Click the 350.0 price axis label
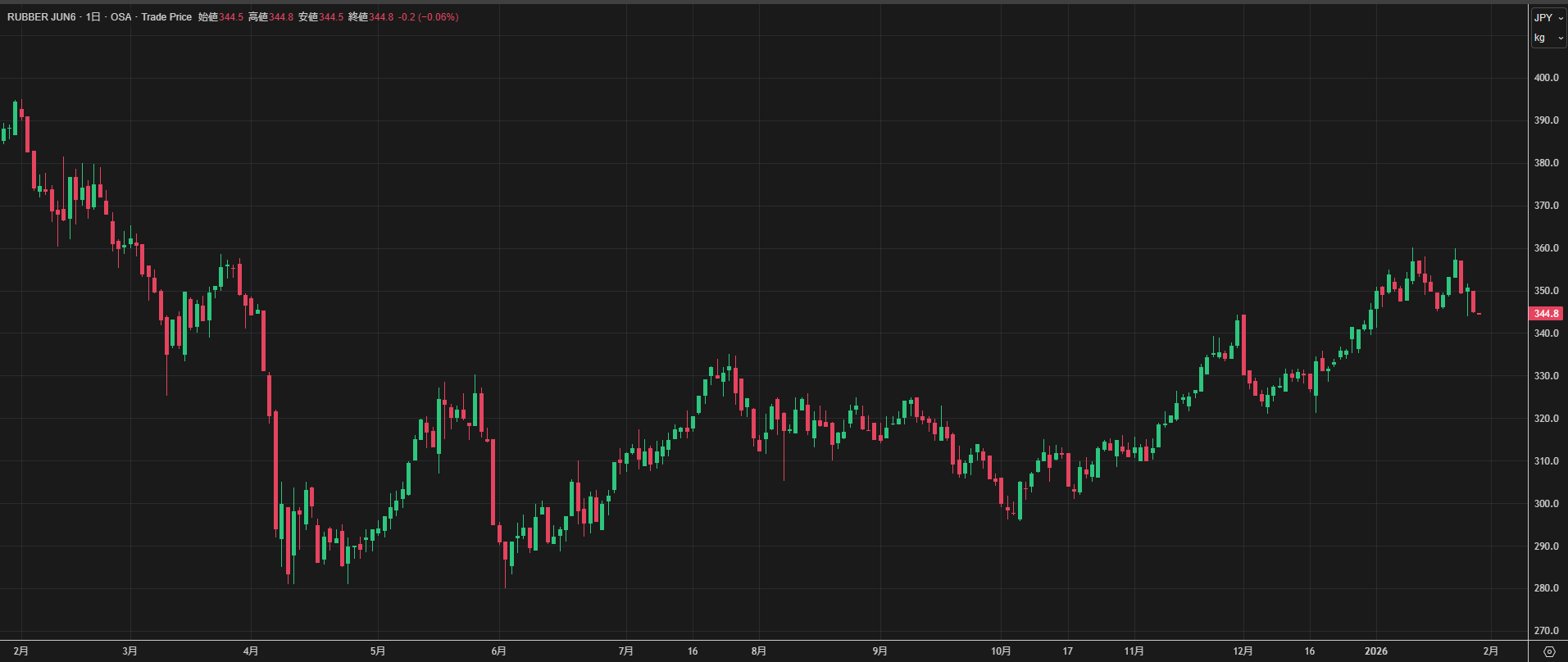The height and width of the screenshot is (662, 1568). click(x=1546, y=291)
